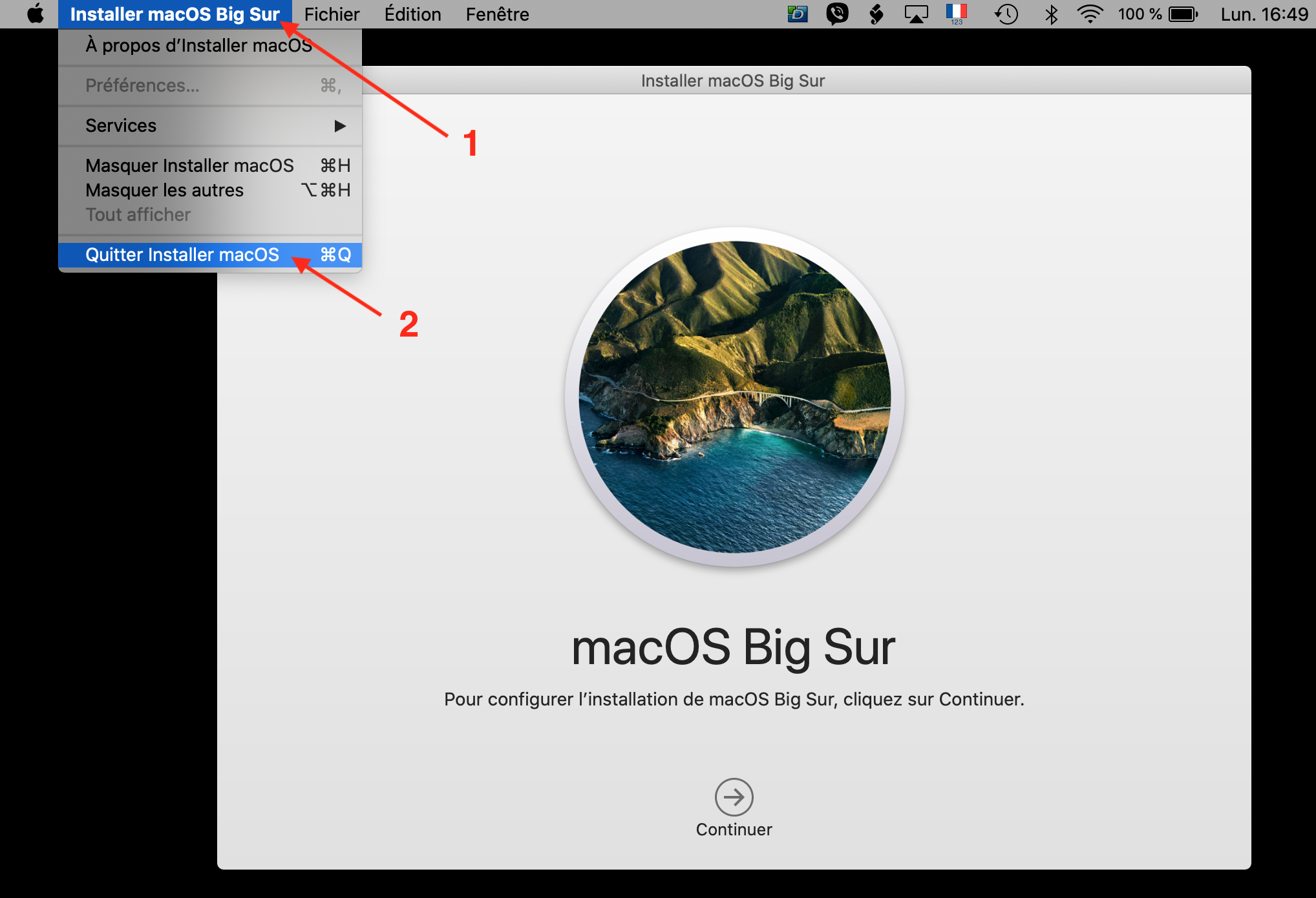
Task: Select Quitter Installer macOS
Action: point(183,254)
